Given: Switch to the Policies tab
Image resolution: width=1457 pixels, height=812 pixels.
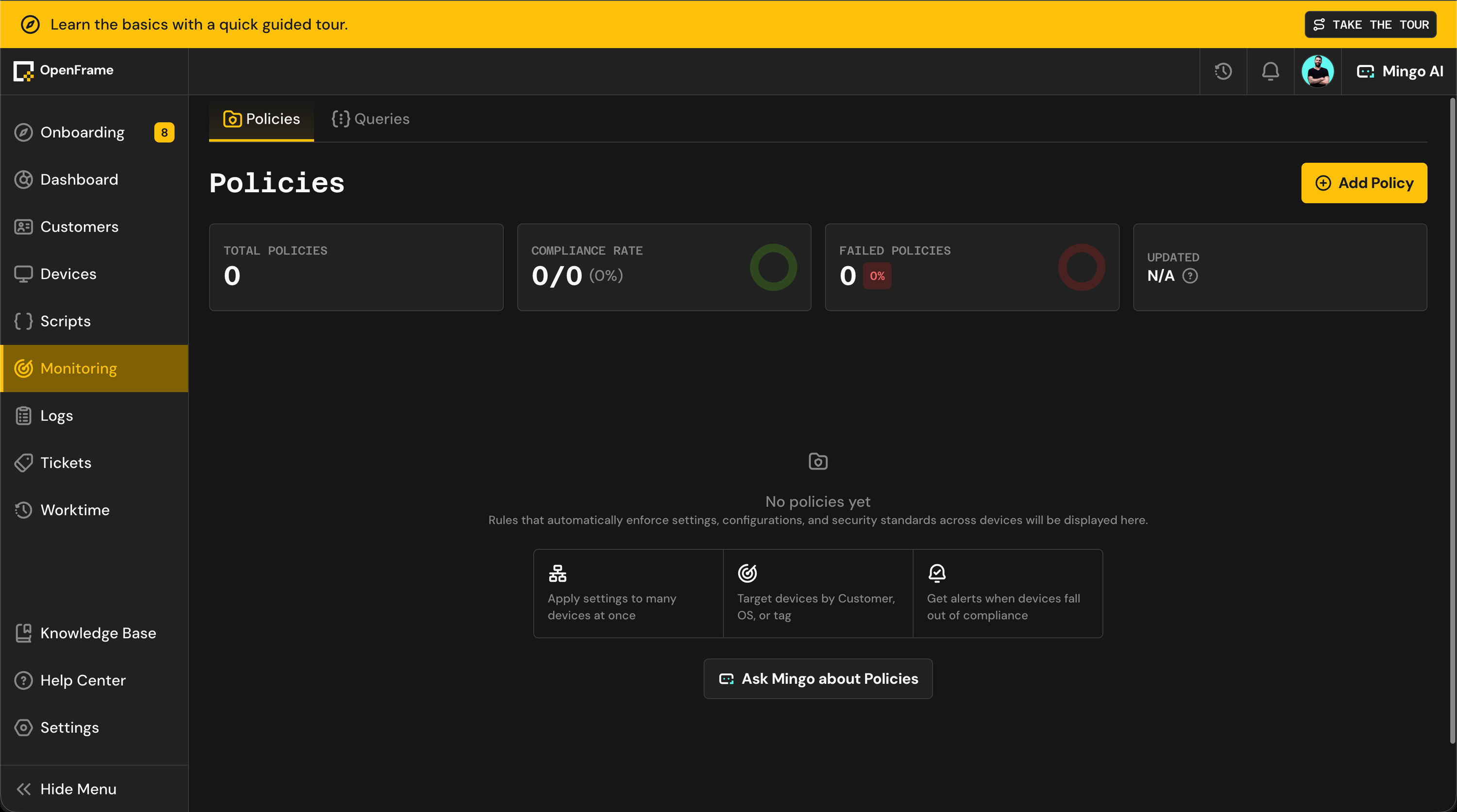Looking at the screenshot, I should coord(261,119).
